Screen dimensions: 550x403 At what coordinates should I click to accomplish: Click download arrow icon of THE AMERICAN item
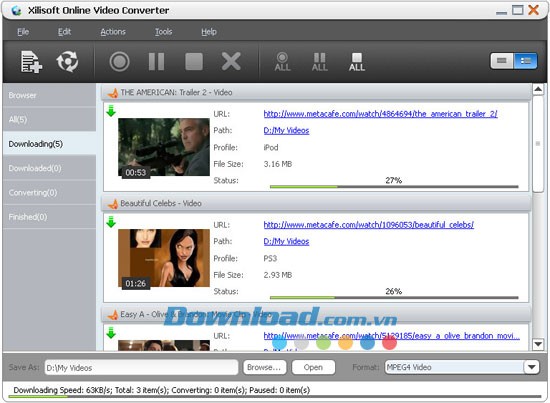pyautogui.click(x=111, y=111)
